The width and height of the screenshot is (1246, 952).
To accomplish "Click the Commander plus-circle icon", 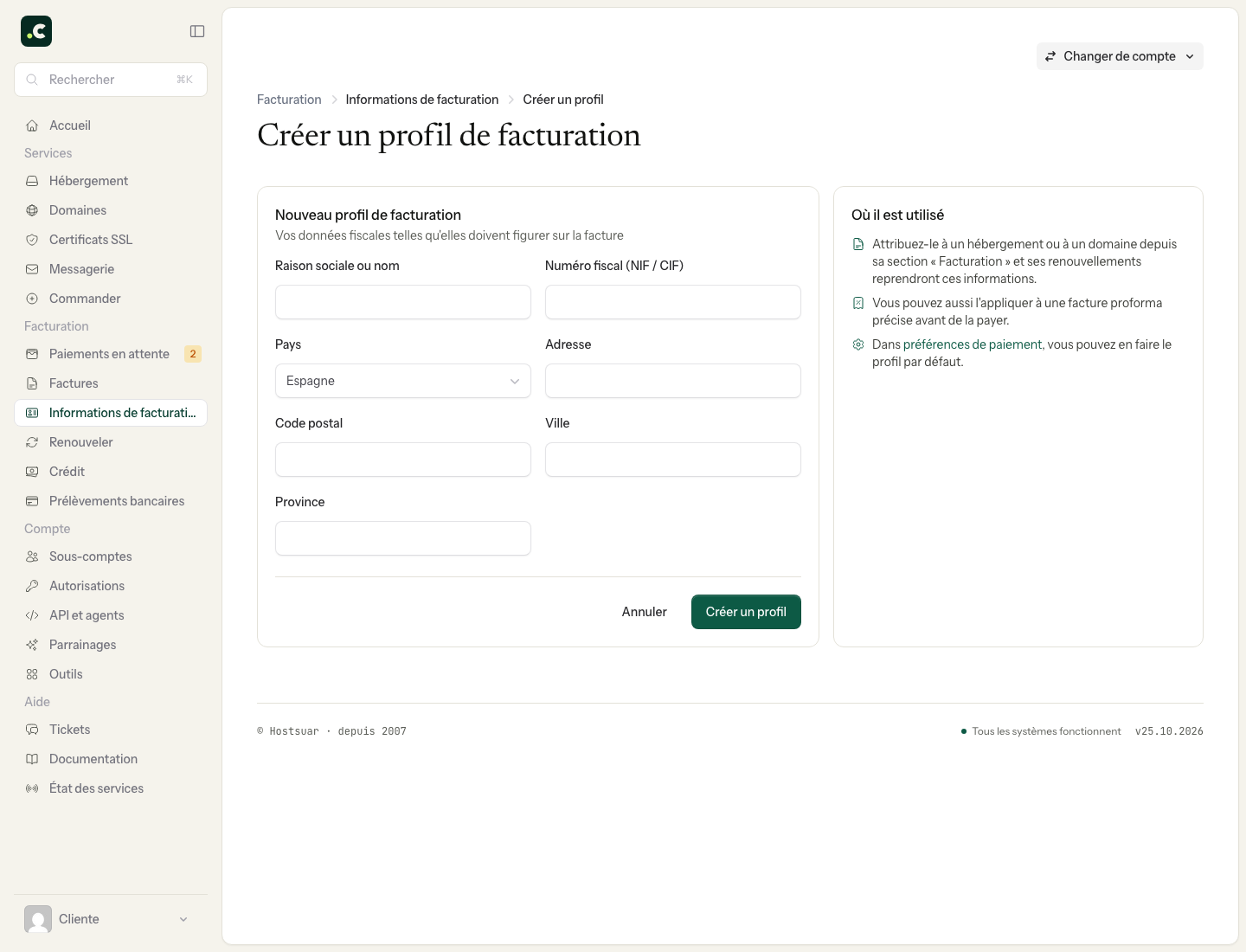I will coord(32,299).
